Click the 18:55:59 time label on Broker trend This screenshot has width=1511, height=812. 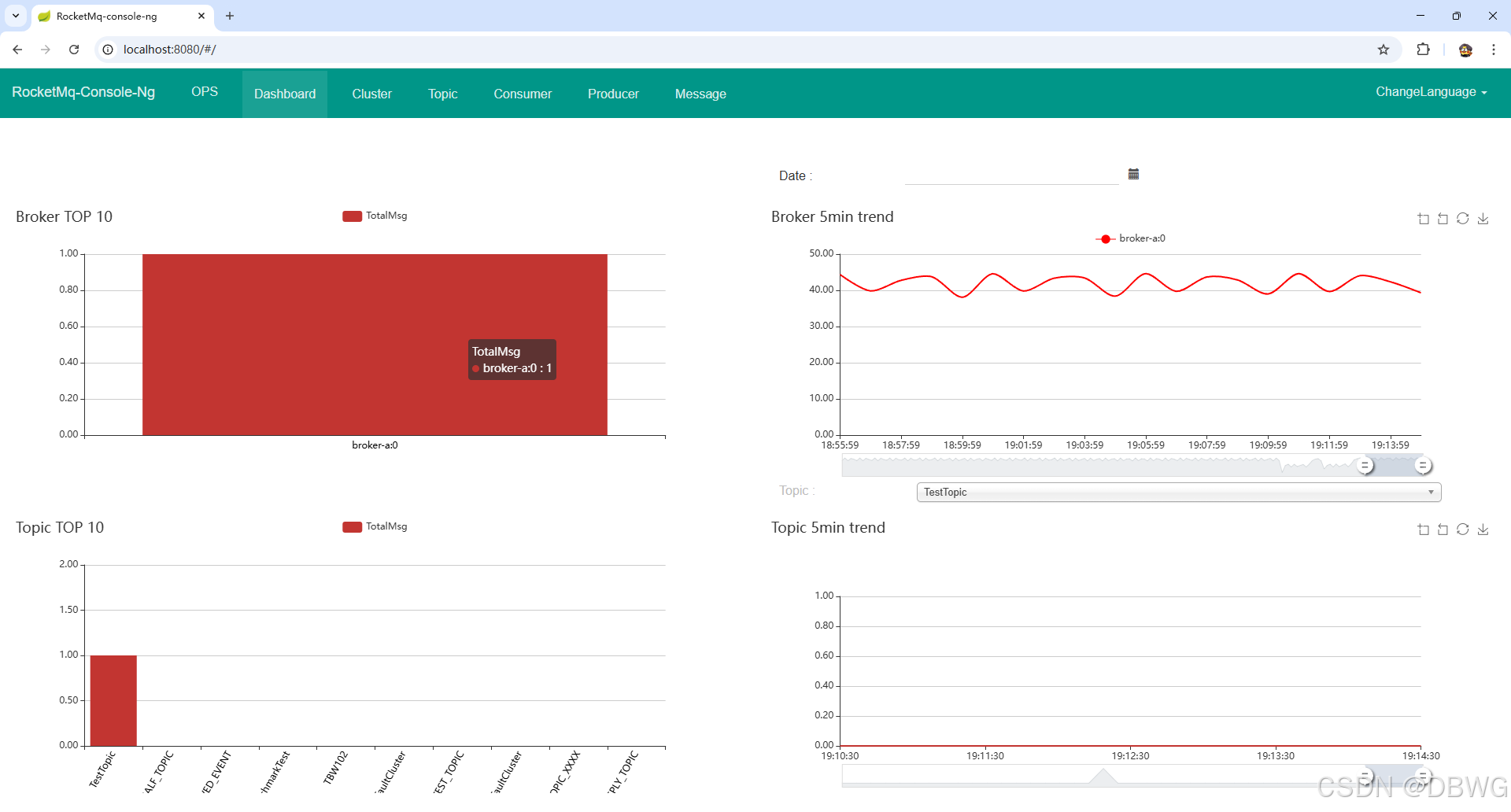pyautogui.click(x=840, y=445)
